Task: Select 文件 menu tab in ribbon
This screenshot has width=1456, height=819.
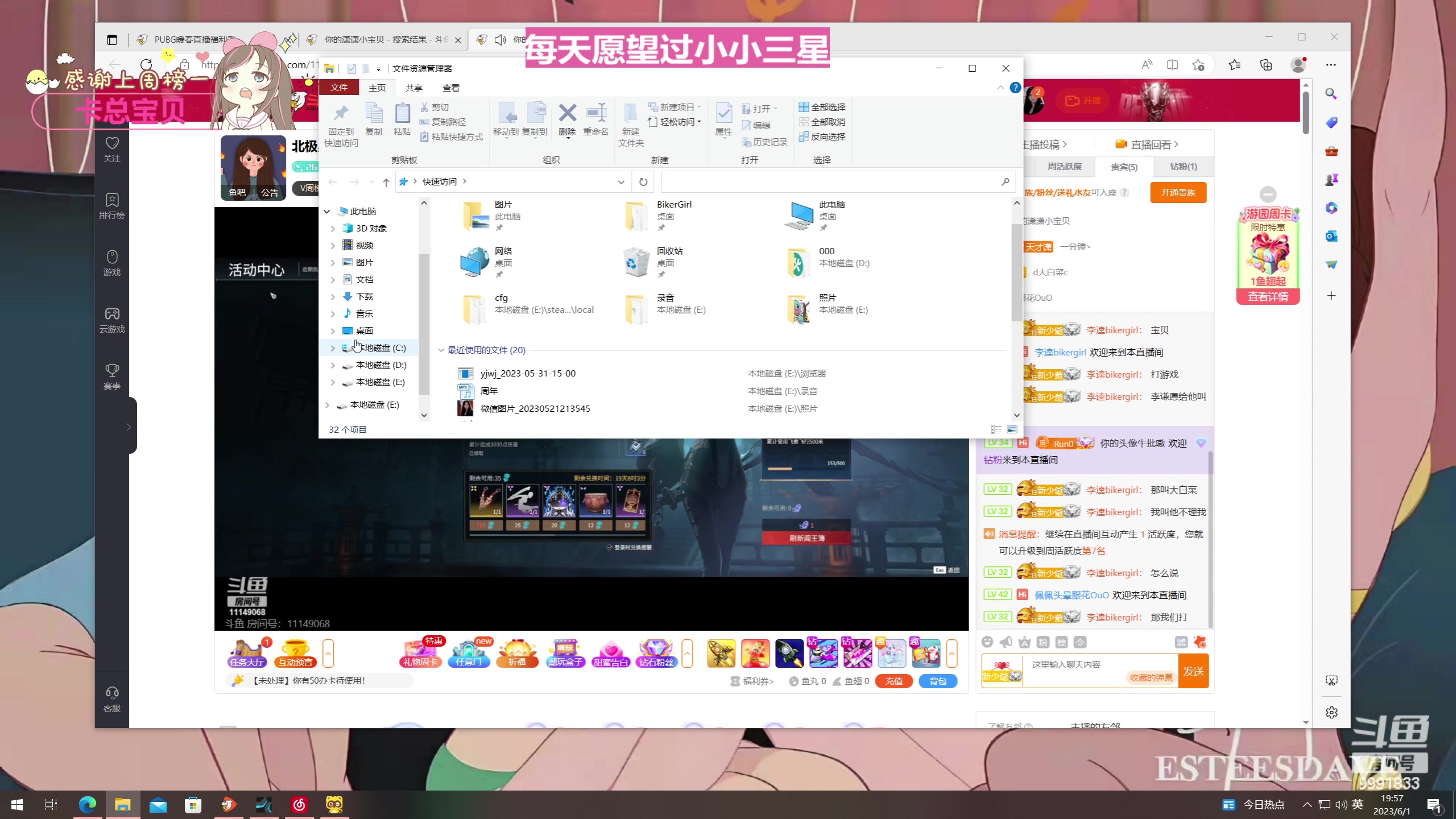Action: 339,88
